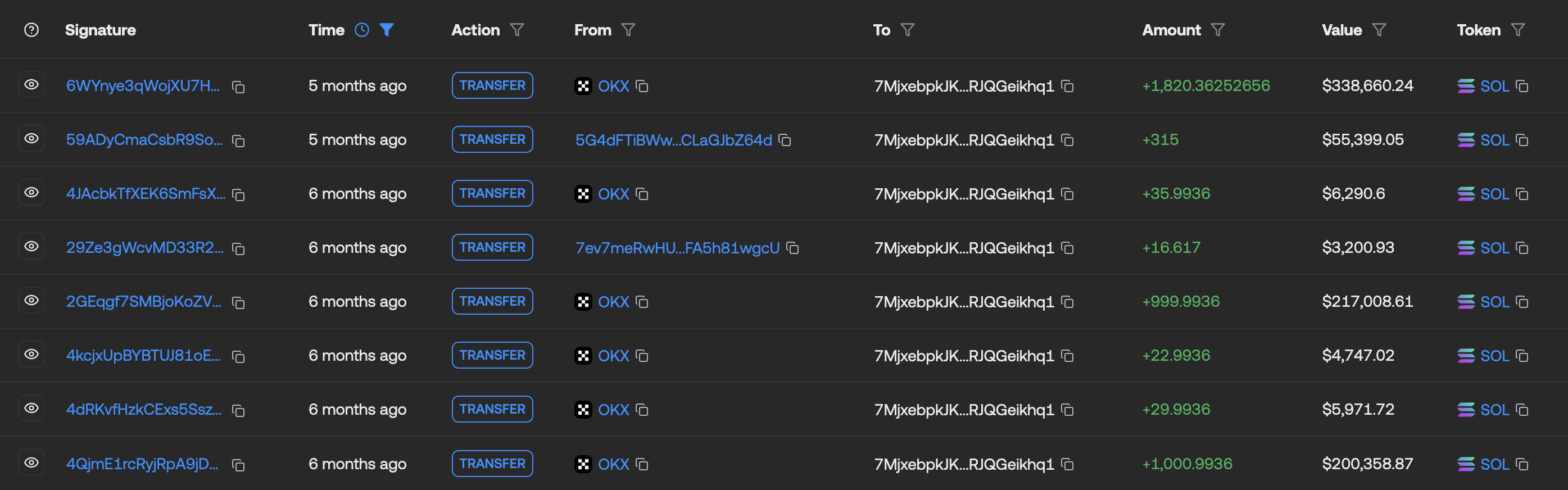This screenshot has width=1568, height=490.
Task: Open the Action column filter
Action: [x=517, y=30]
